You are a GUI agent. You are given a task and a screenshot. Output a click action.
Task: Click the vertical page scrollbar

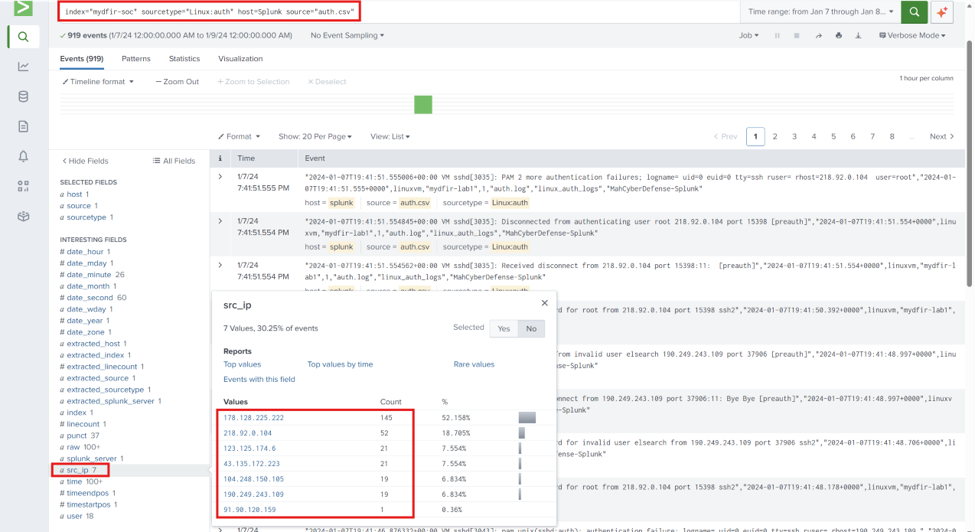(x=969, y=162)
